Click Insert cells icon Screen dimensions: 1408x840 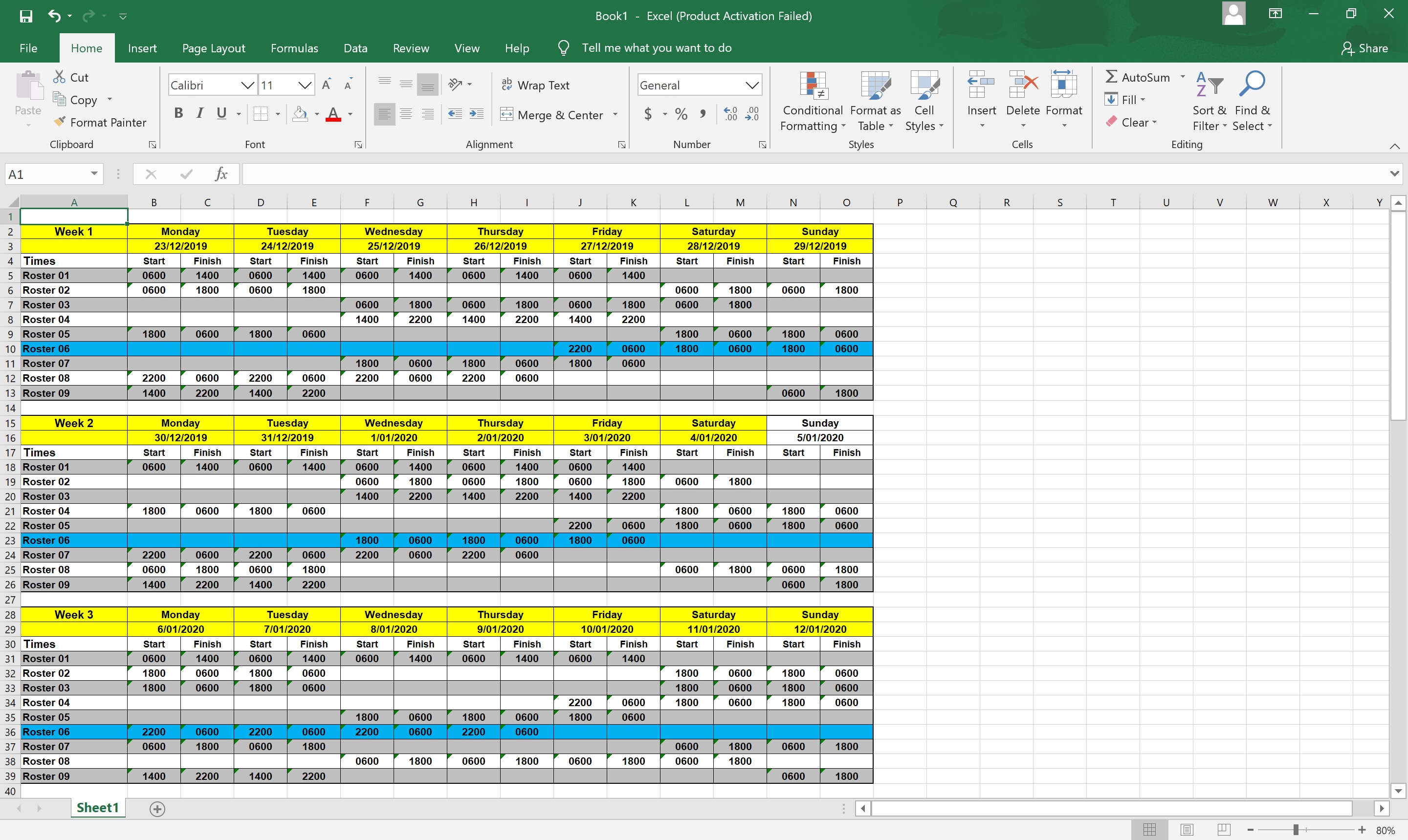click(982, 85)
